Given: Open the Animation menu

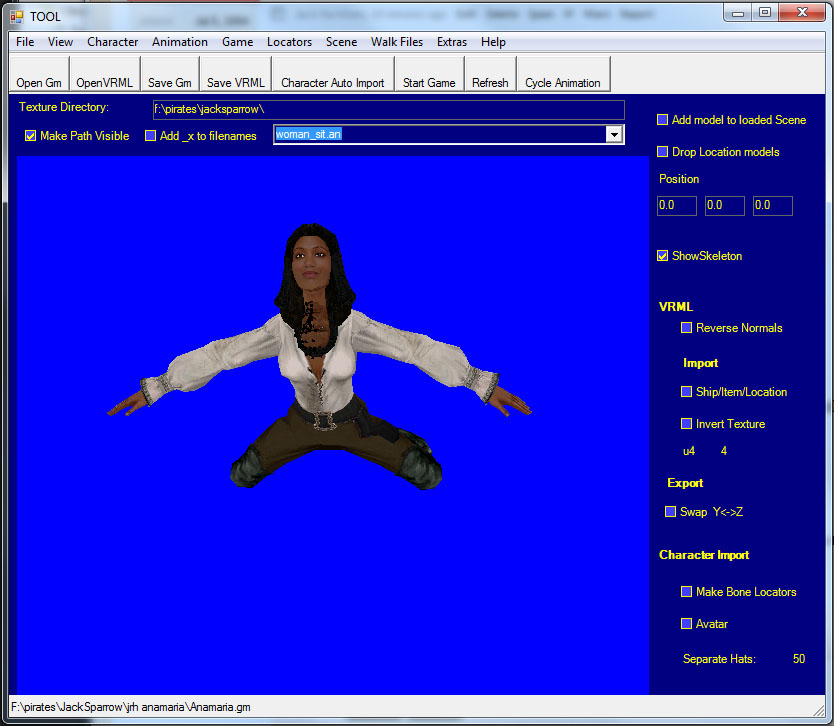Looking at the screenshot, I should coord(180,42).
